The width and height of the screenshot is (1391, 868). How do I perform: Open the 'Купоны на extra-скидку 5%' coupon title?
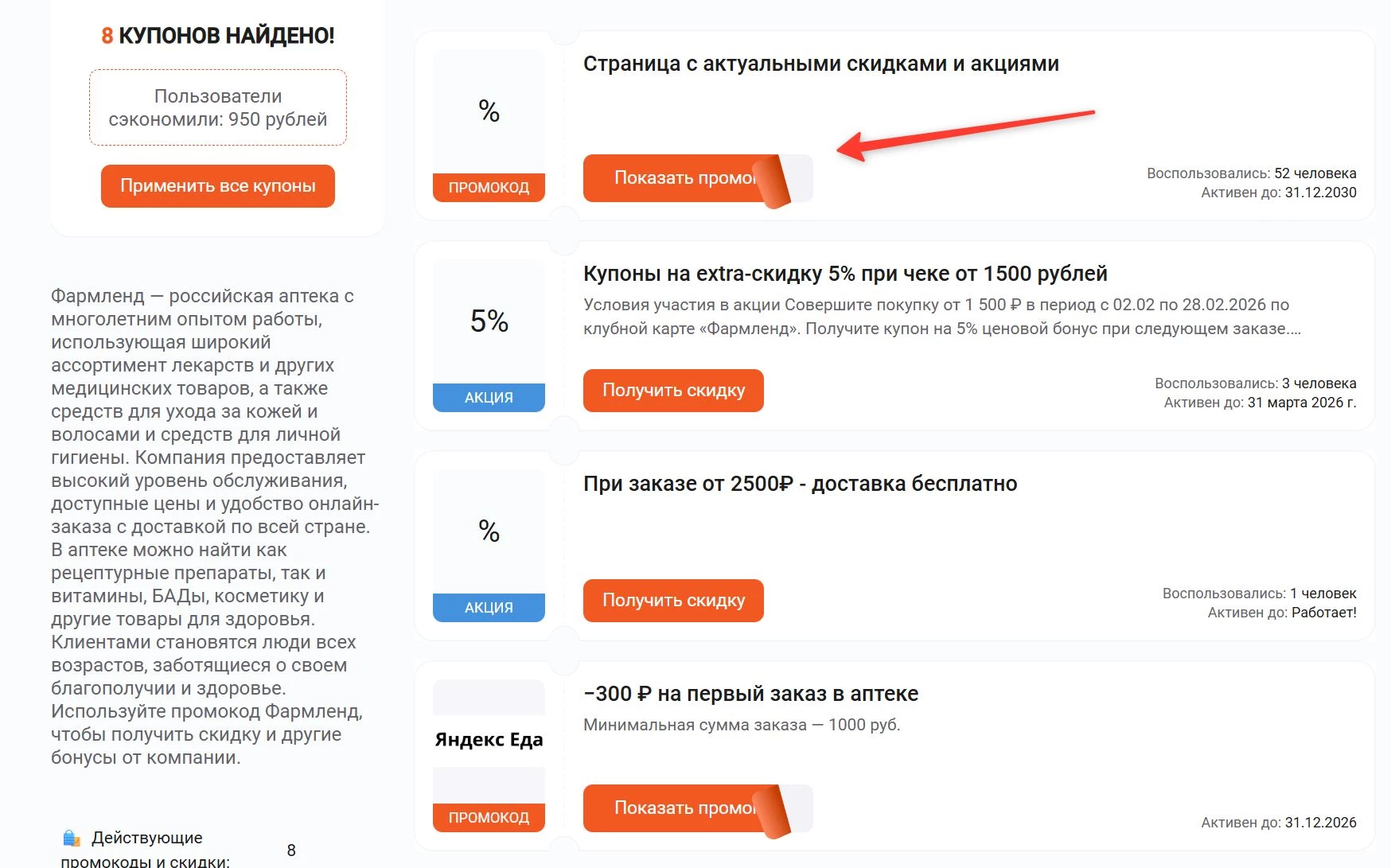[x=845, y=272]
